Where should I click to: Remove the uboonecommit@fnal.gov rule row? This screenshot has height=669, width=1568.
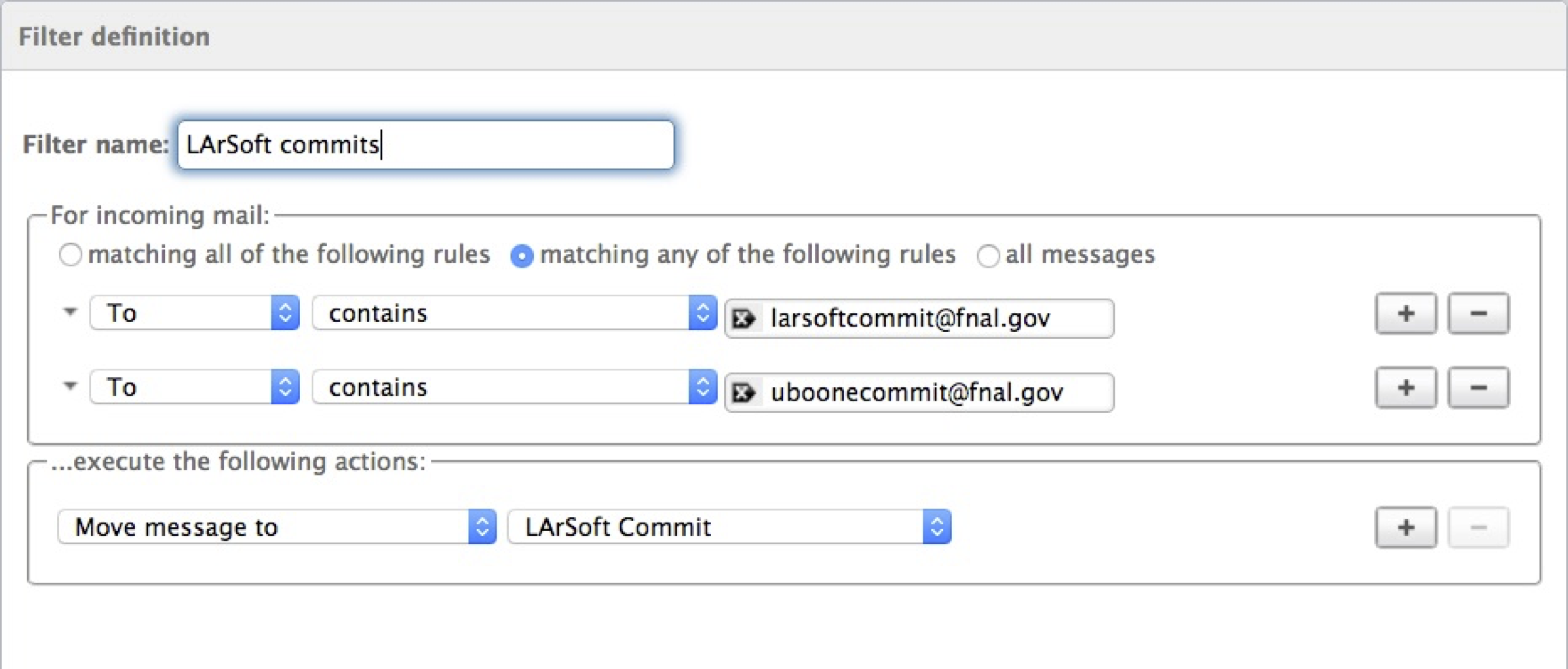[1478, 388]
